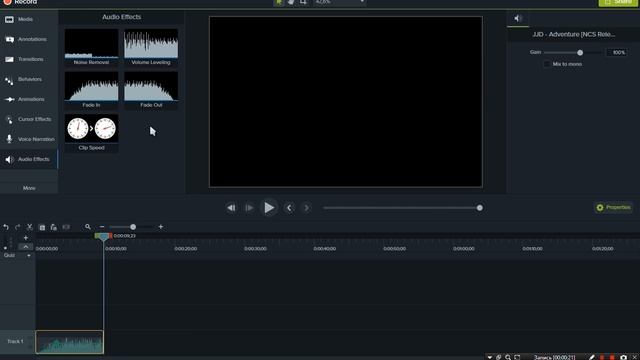Click the JJD - Adventure clip title
This screenshot has height=360, width=640.
click(573, 34)
